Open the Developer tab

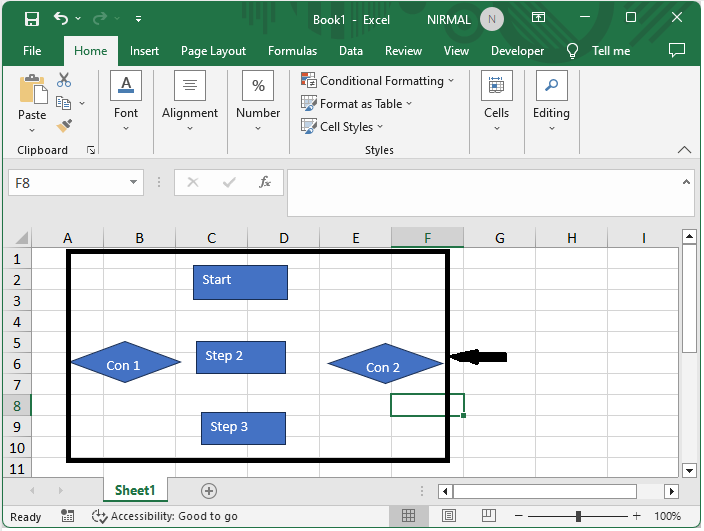click(517, 51)
